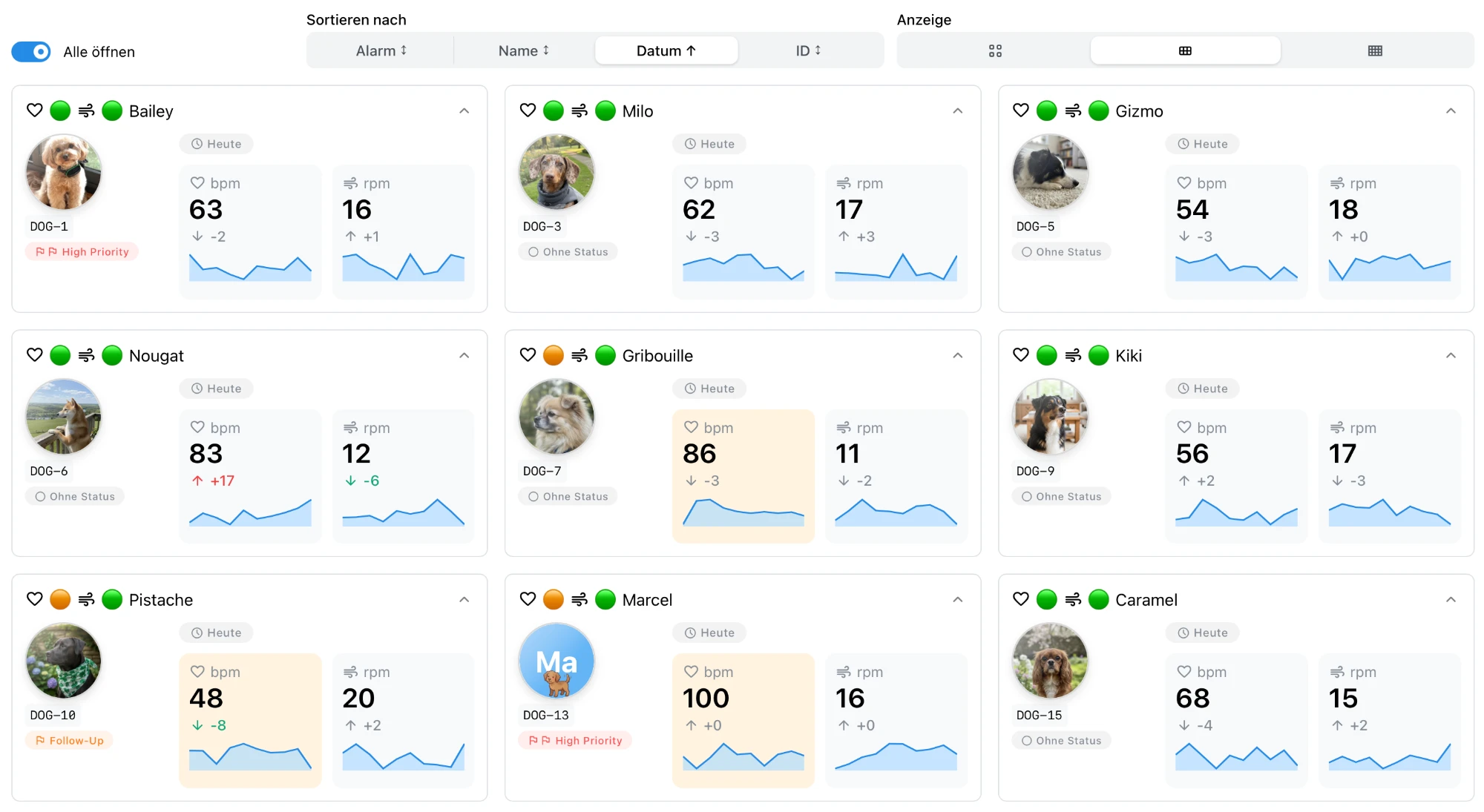Image resolution: width=1484 pixels, height=812 pixels.
Task: Collapse Bailey's card
Action: (464, 111)
